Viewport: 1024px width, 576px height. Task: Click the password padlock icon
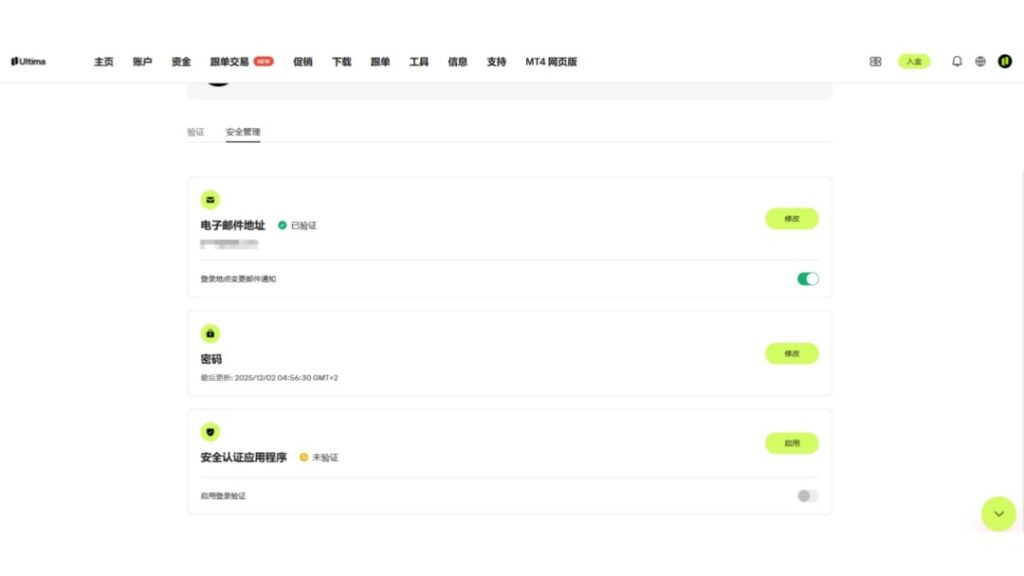coord(210,333)
